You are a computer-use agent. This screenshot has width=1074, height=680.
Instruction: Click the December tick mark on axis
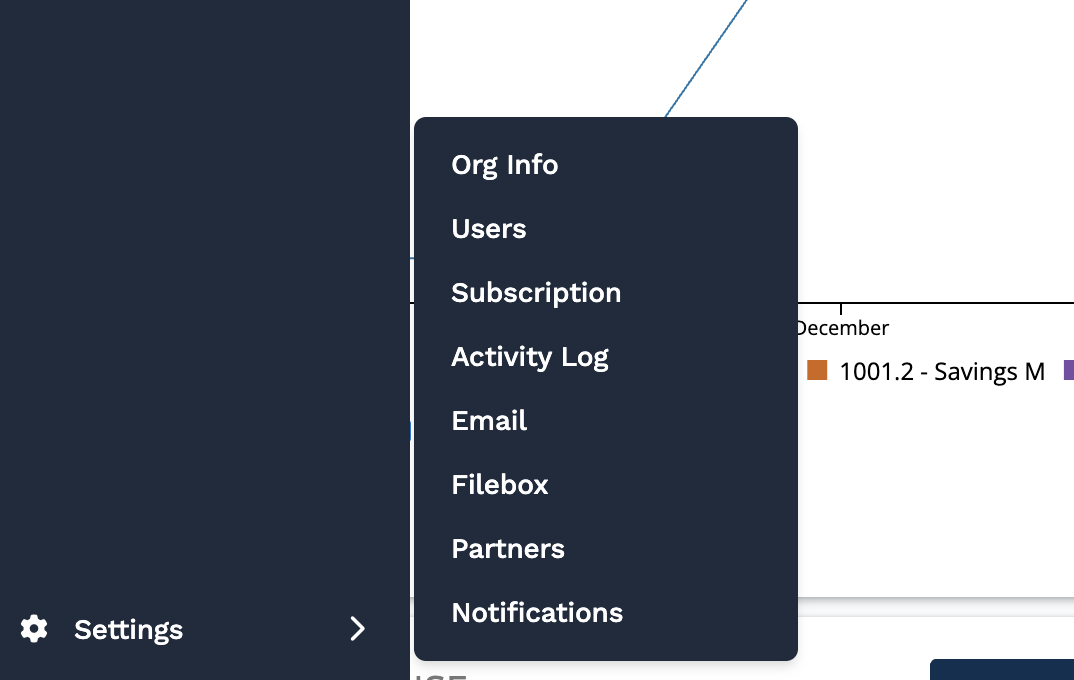point(841,307)
